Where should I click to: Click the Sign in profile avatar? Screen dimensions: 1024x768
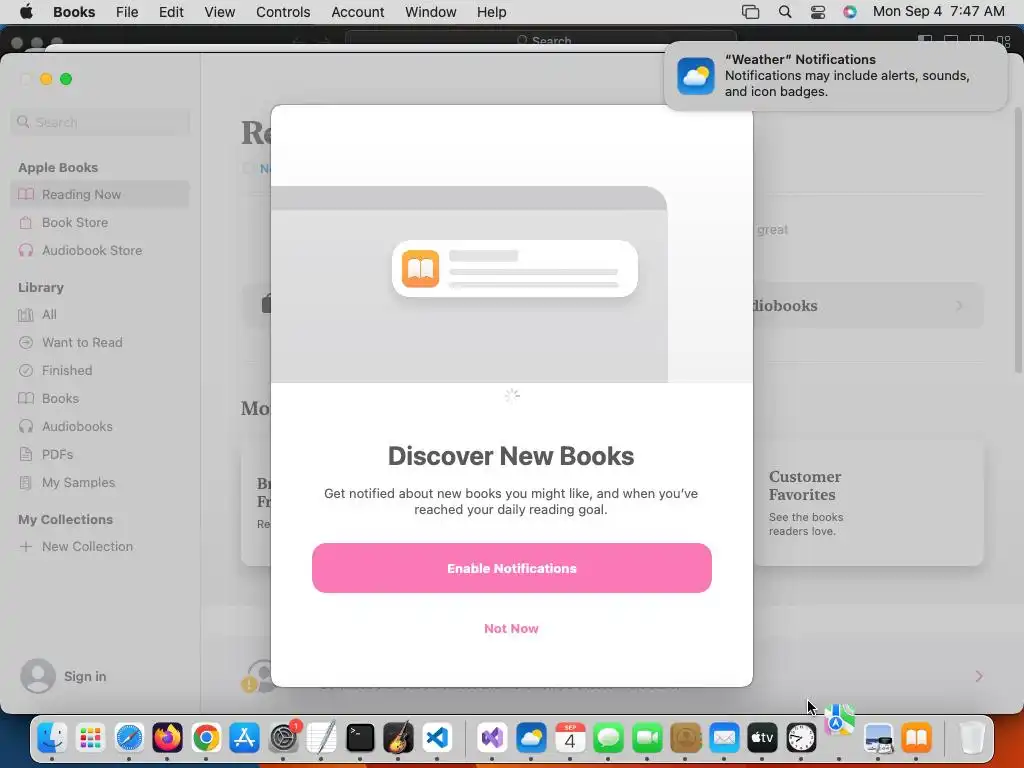[38, 676]
